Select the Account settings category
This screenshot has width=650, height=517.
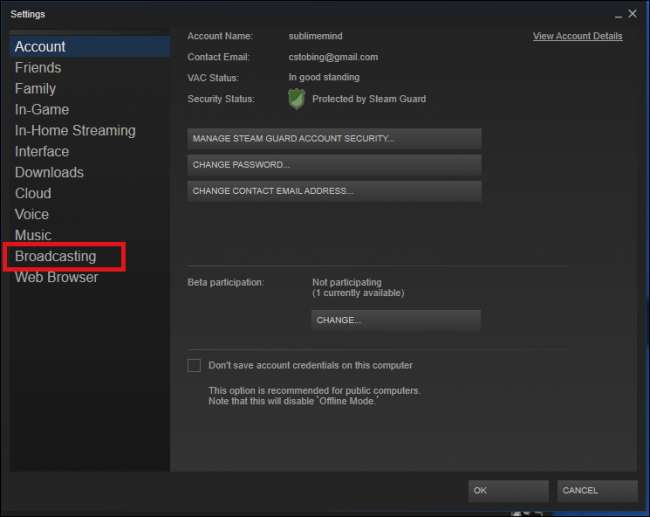90,46
